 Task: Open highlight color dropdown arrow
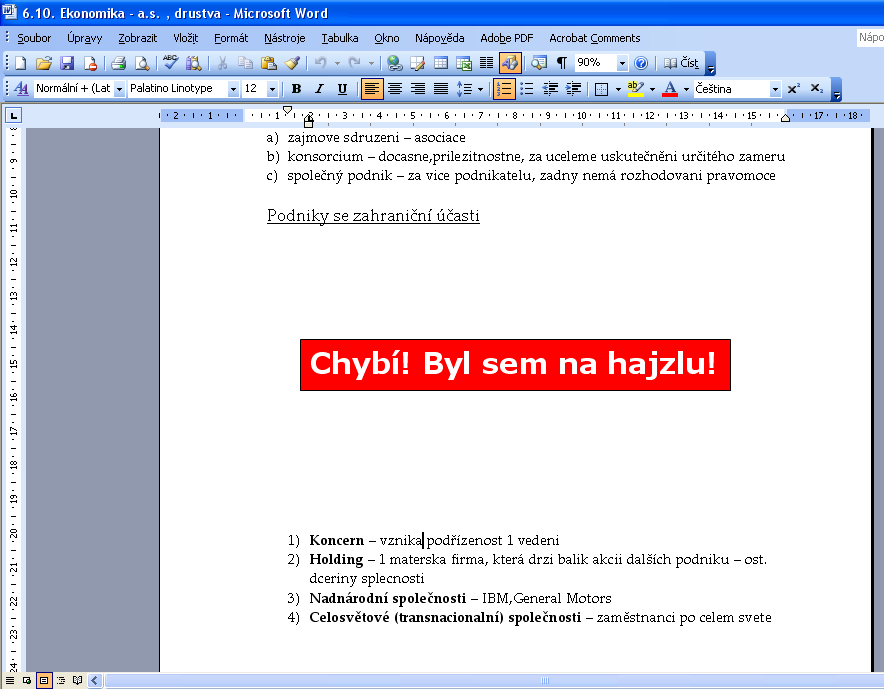652,89
